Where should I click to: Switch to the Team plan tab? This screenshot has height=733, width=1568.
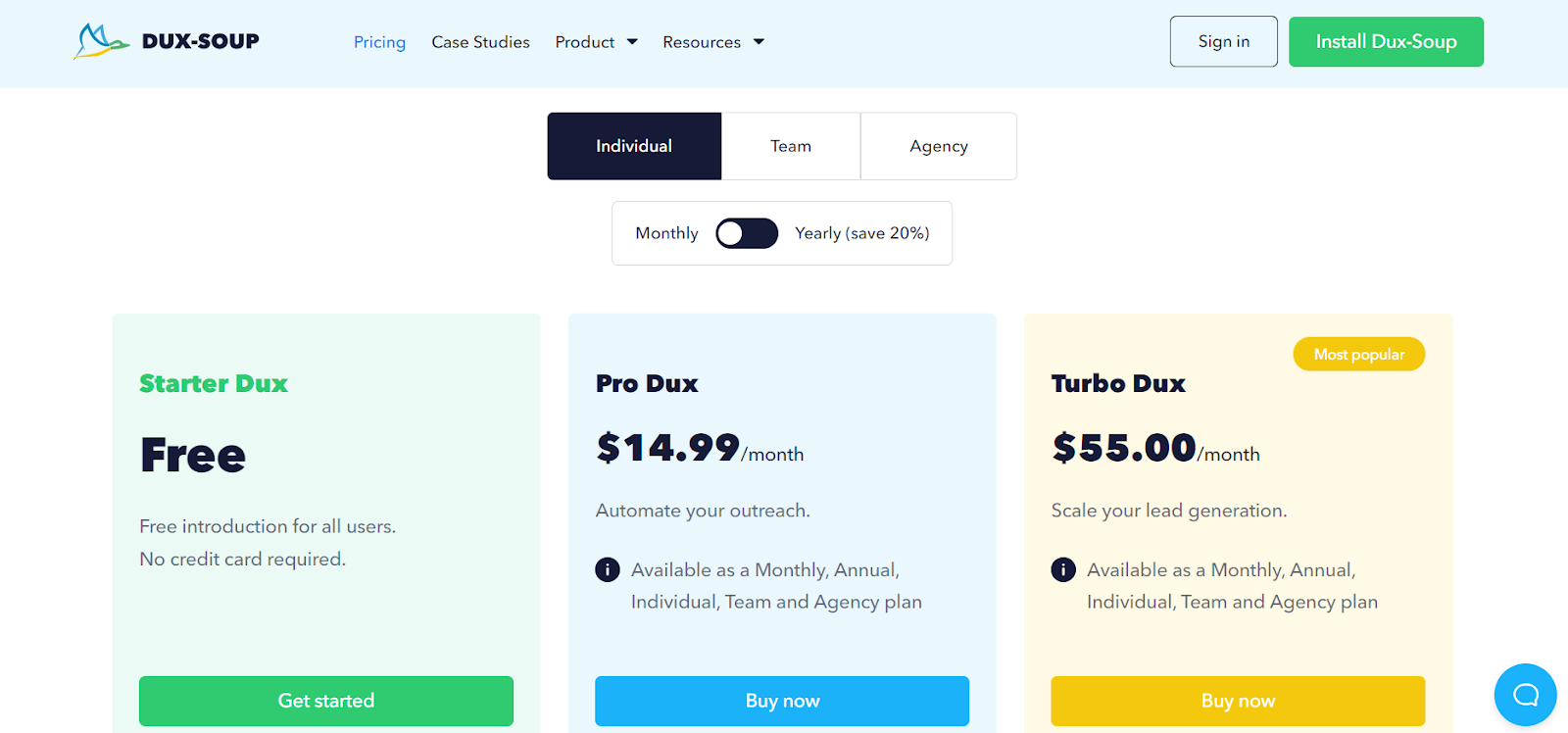coord(791,146)
